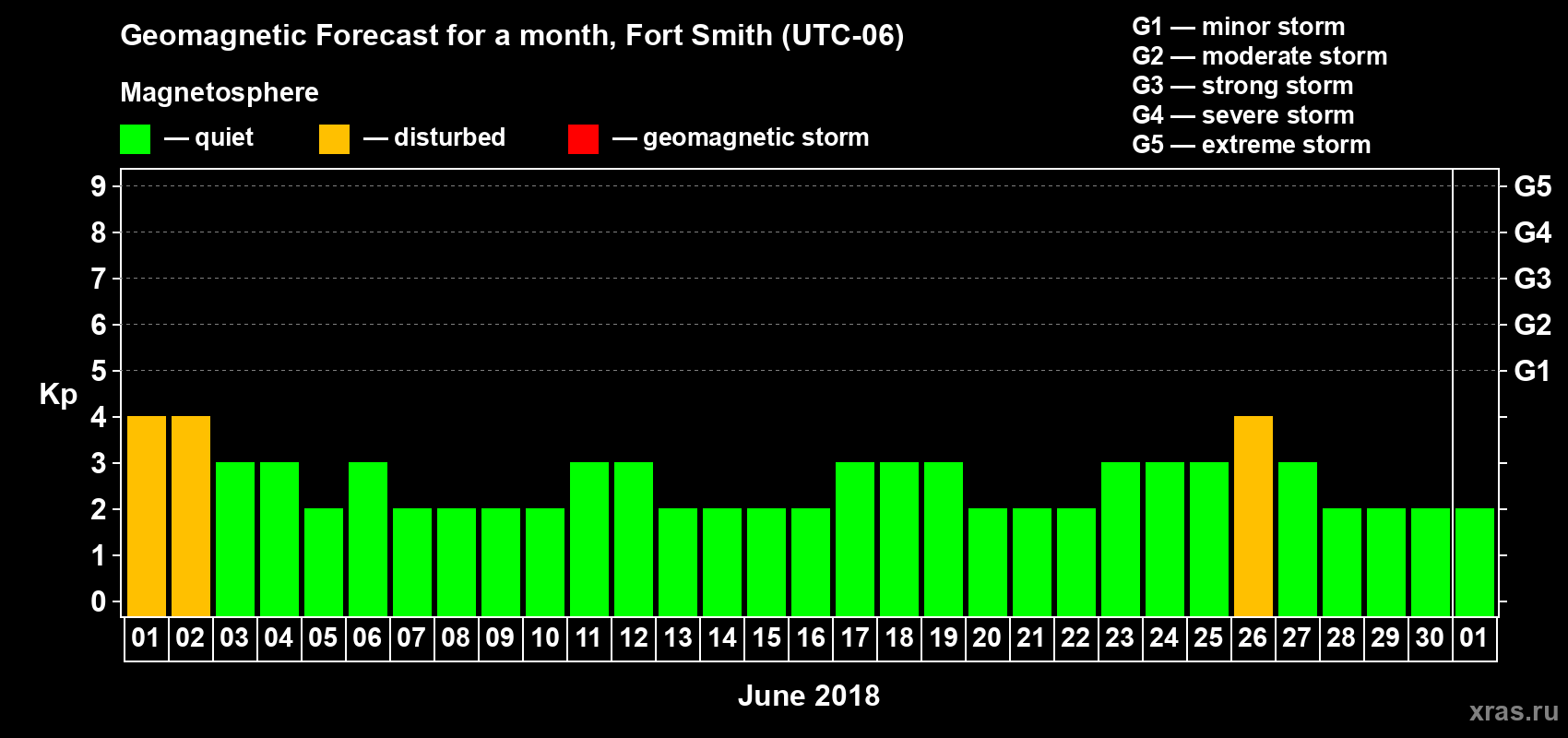
Task: Click the Kp axis value 9
Action: 99,186
